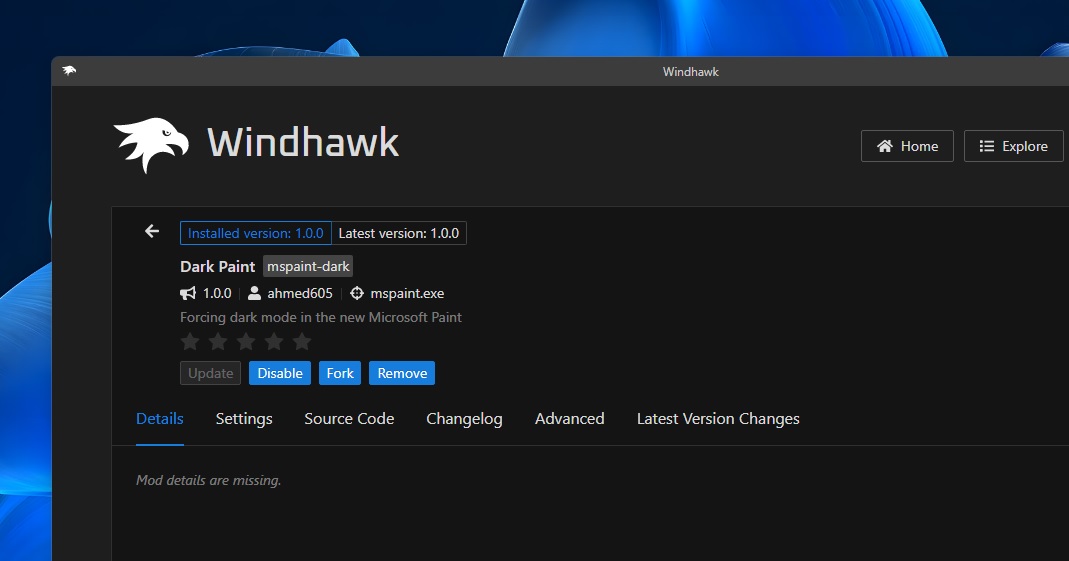Go back using the left arrow

[151, 232]
